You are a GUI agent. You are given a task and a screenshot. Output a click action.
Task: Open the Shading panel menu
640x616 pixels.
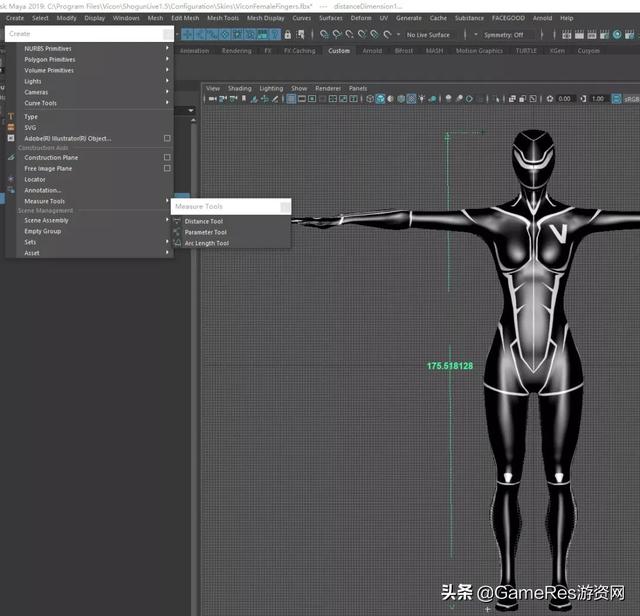[240, 89]
